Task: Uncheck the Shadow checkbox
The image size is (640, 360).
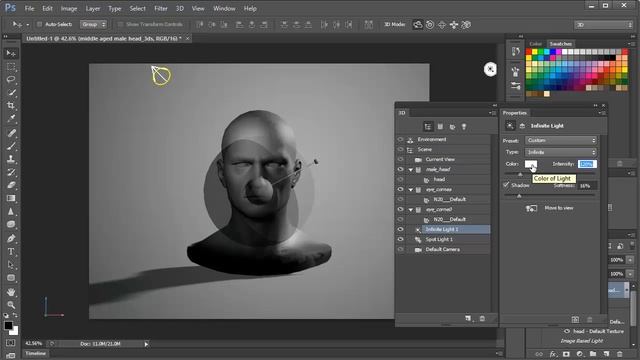Action: coord(507,185)
